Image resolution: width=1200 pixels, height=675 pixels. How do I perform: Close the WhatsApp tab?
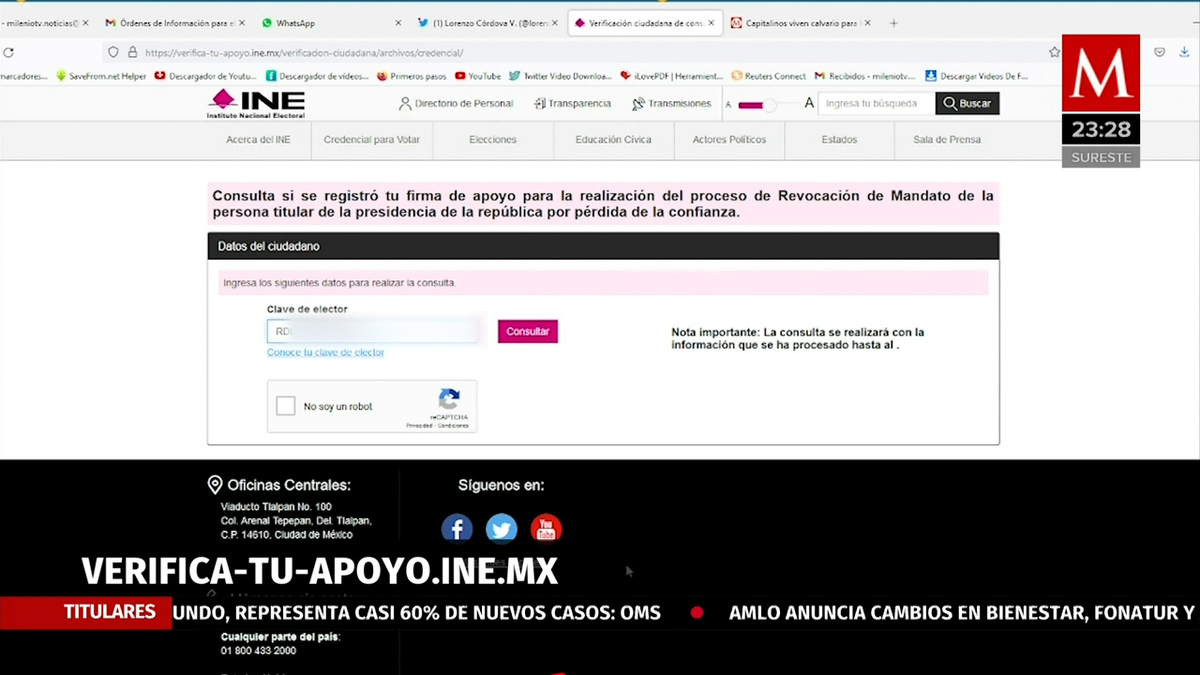coord(398,23)
